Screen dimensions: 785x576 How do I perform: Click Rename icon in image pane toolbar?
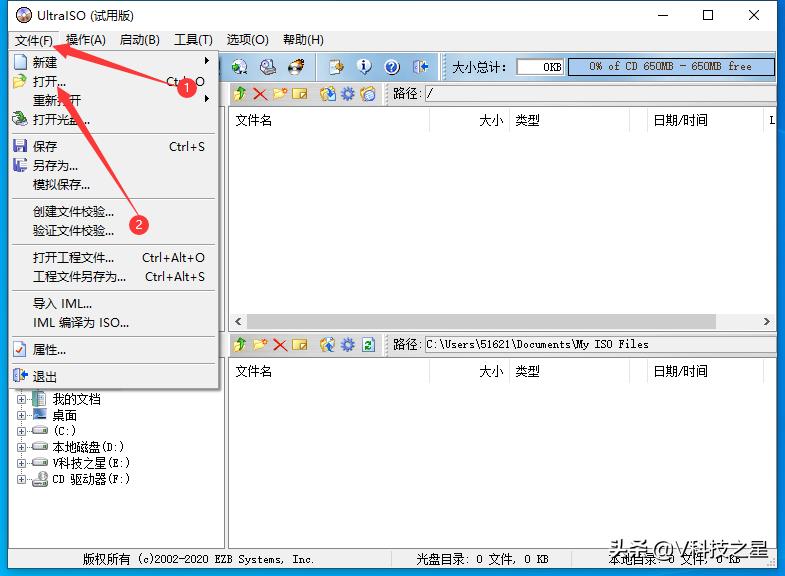point(299,94)
